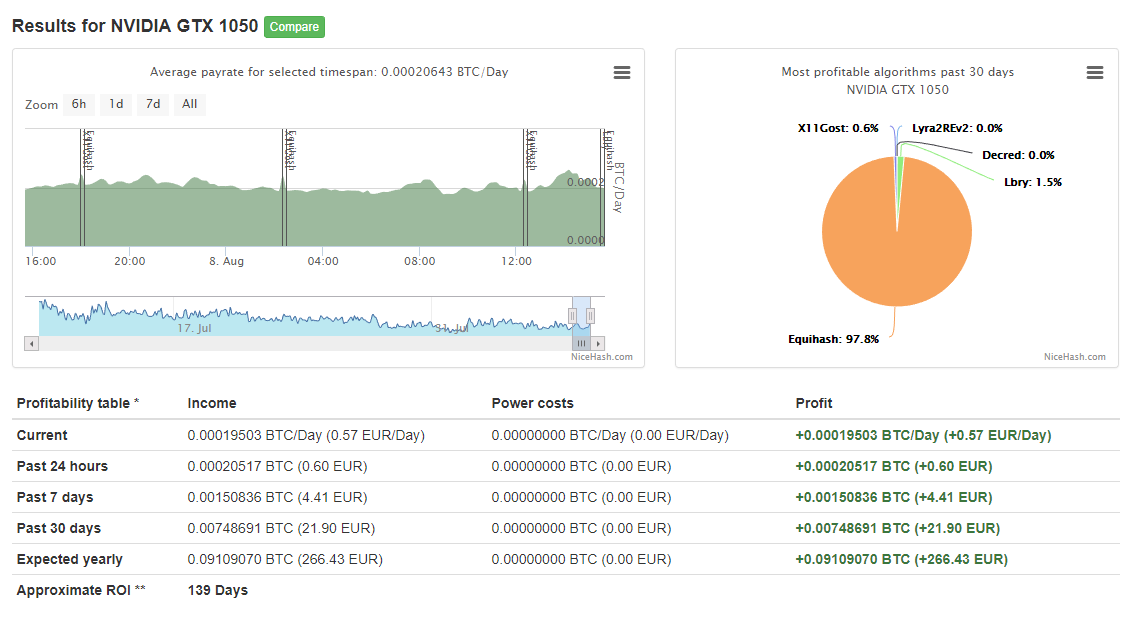Click the Power costs column header
Screen dimensions: 1126x617
(x=532, y=404)
